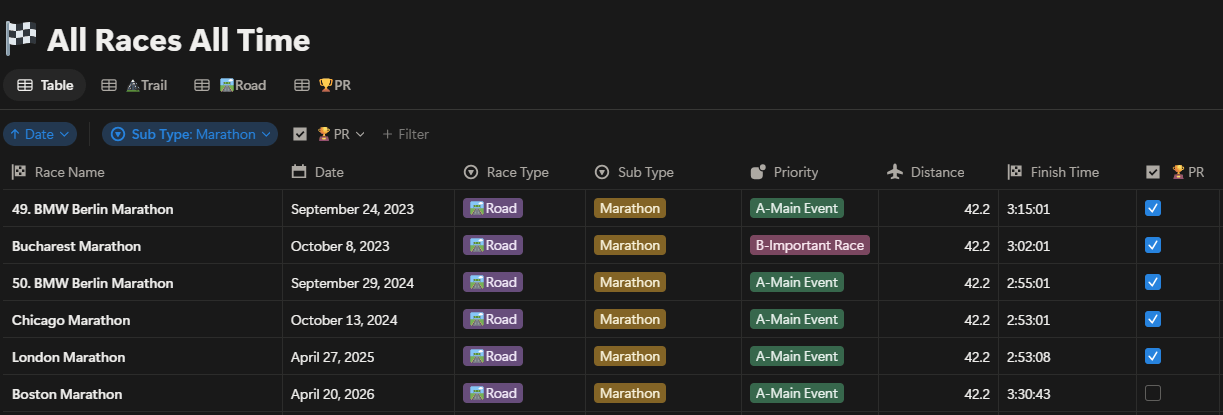The width and height of the screenshot is (1223, 415).
Task: Click finish time 2:53:08
Action: click(1029, 357)
